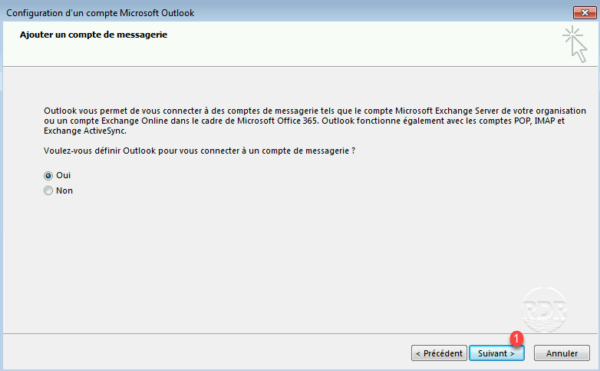Screen dimensions: 600x371
Task: Click the Microsoft Exchange Server phrase
Action: (x=447, y=111)
